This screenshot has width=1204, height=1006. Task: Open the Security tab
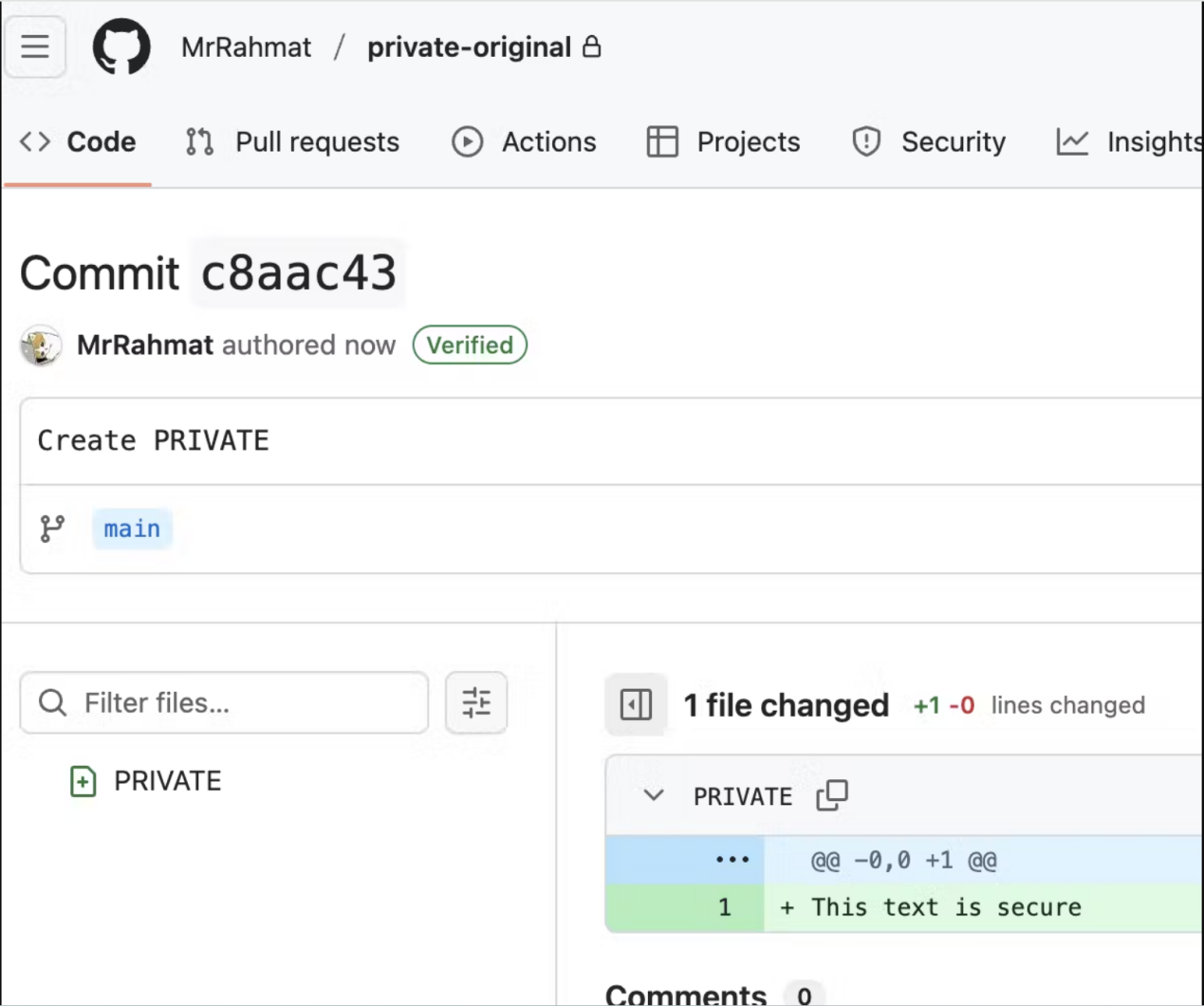click(929, 142)
